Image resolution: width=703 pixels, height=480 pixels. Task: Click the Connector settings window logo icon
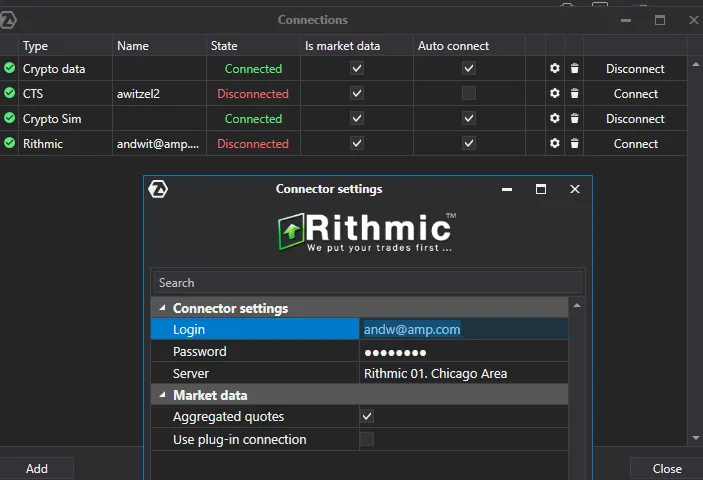(158, 189)
